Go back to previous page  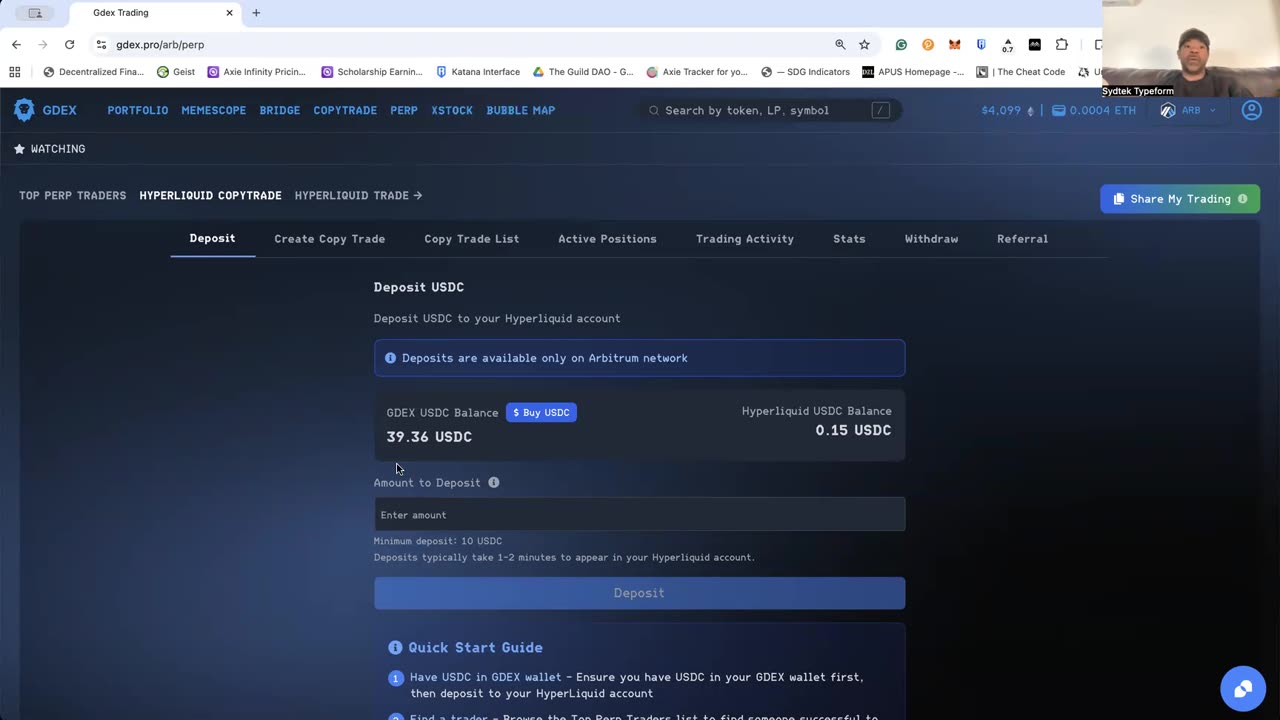tap(16, 45)
